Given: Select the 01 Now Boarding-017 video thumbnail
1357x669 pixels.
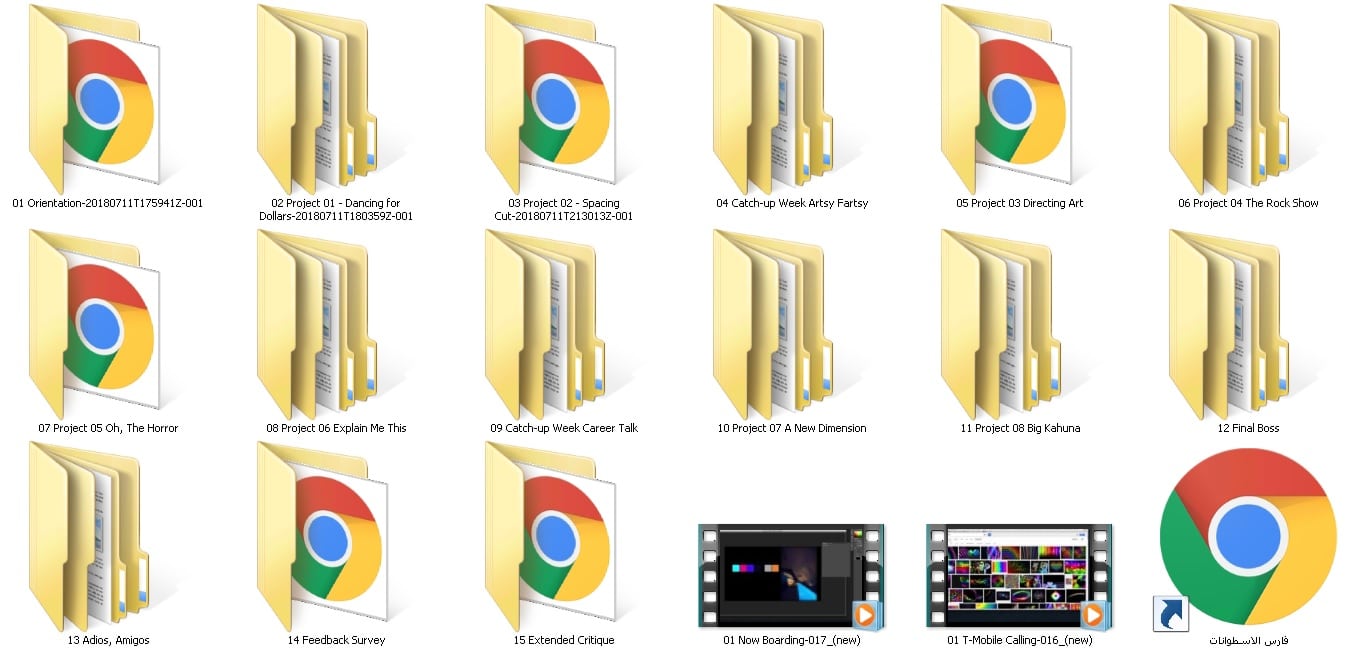Looking at the screenshot, I should (791, 577).
